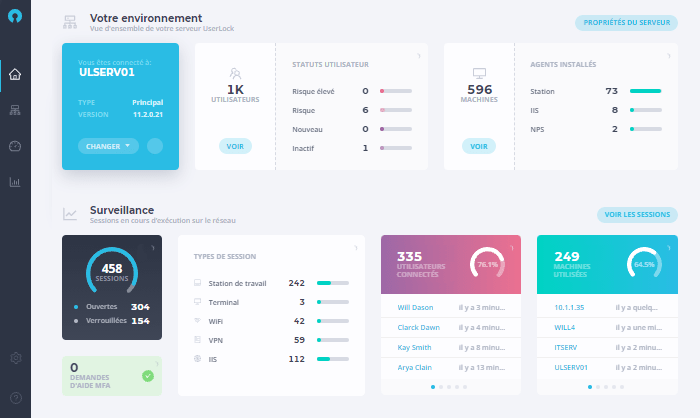Click the Terminal session type icon
This screenshot has height=418, width=700.
click(x=197, y=302)
